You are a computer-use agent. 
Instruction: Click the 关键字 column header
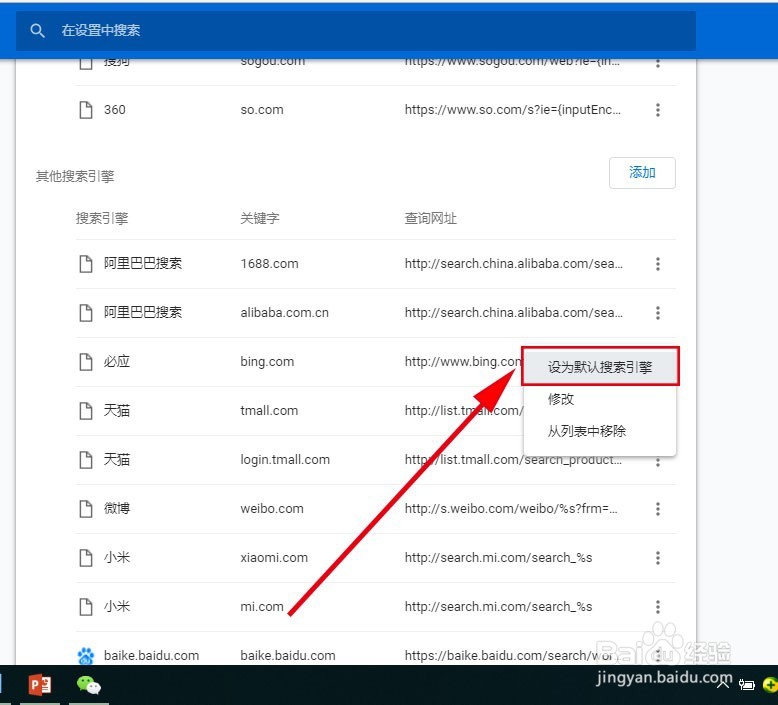point(259,219)
